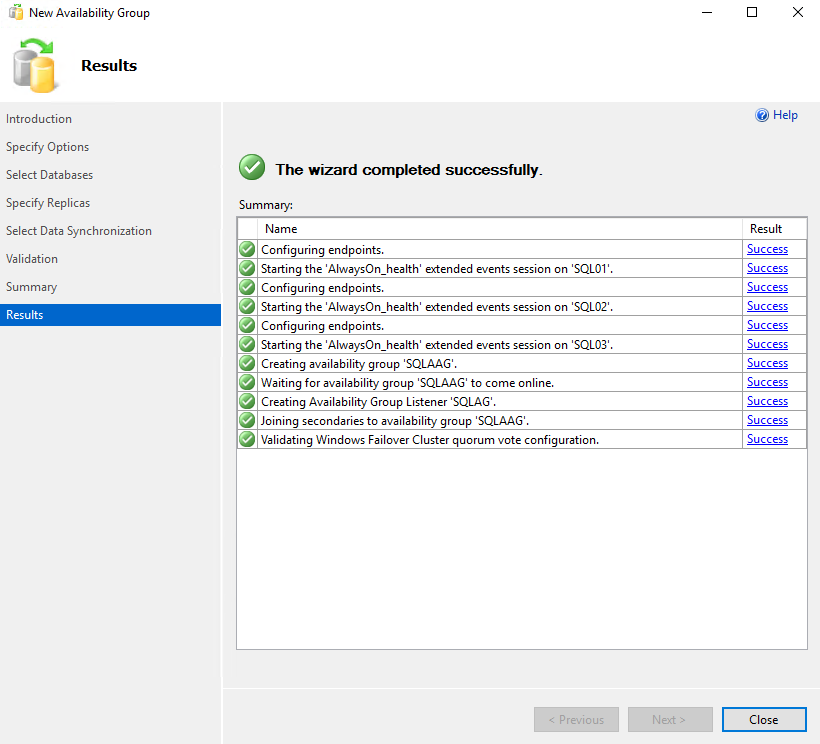The height and width of the screenshot is (744, 820).
Task: Click the status icon for the quorum vote validation row
Action: point(247,439)
